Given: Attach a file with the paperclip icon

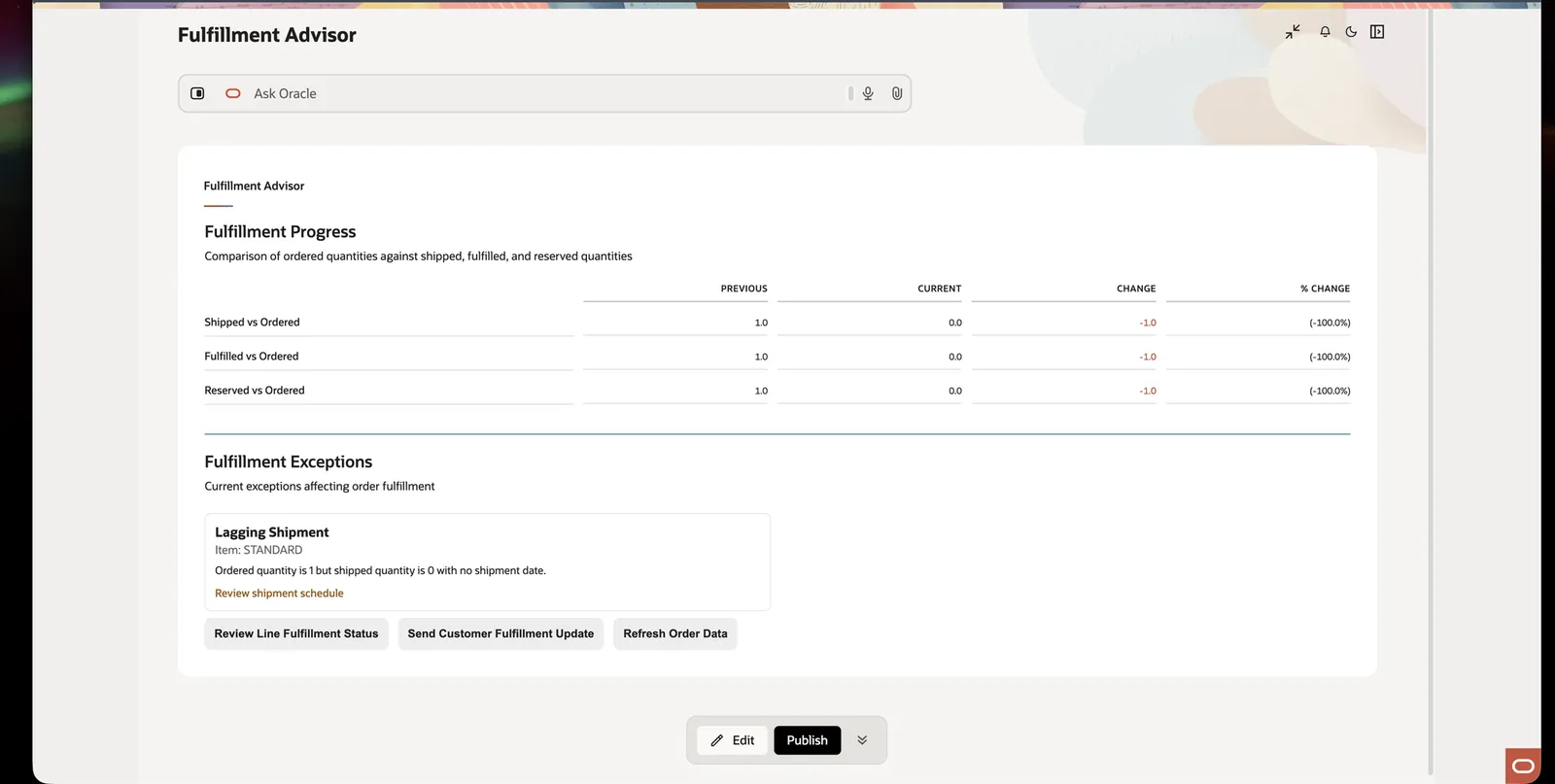Looking at the screenshot, I should coord(897,93).
